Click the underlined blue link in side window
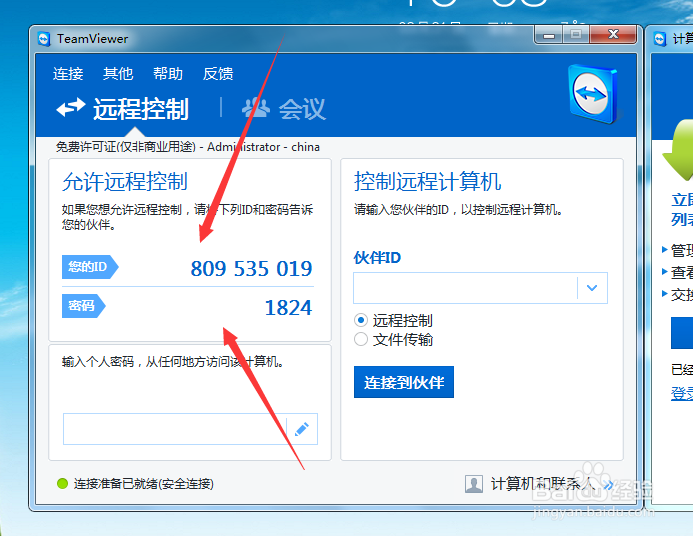Image resolution: width=693 pixels, height=536 pixels. [682, 393]
